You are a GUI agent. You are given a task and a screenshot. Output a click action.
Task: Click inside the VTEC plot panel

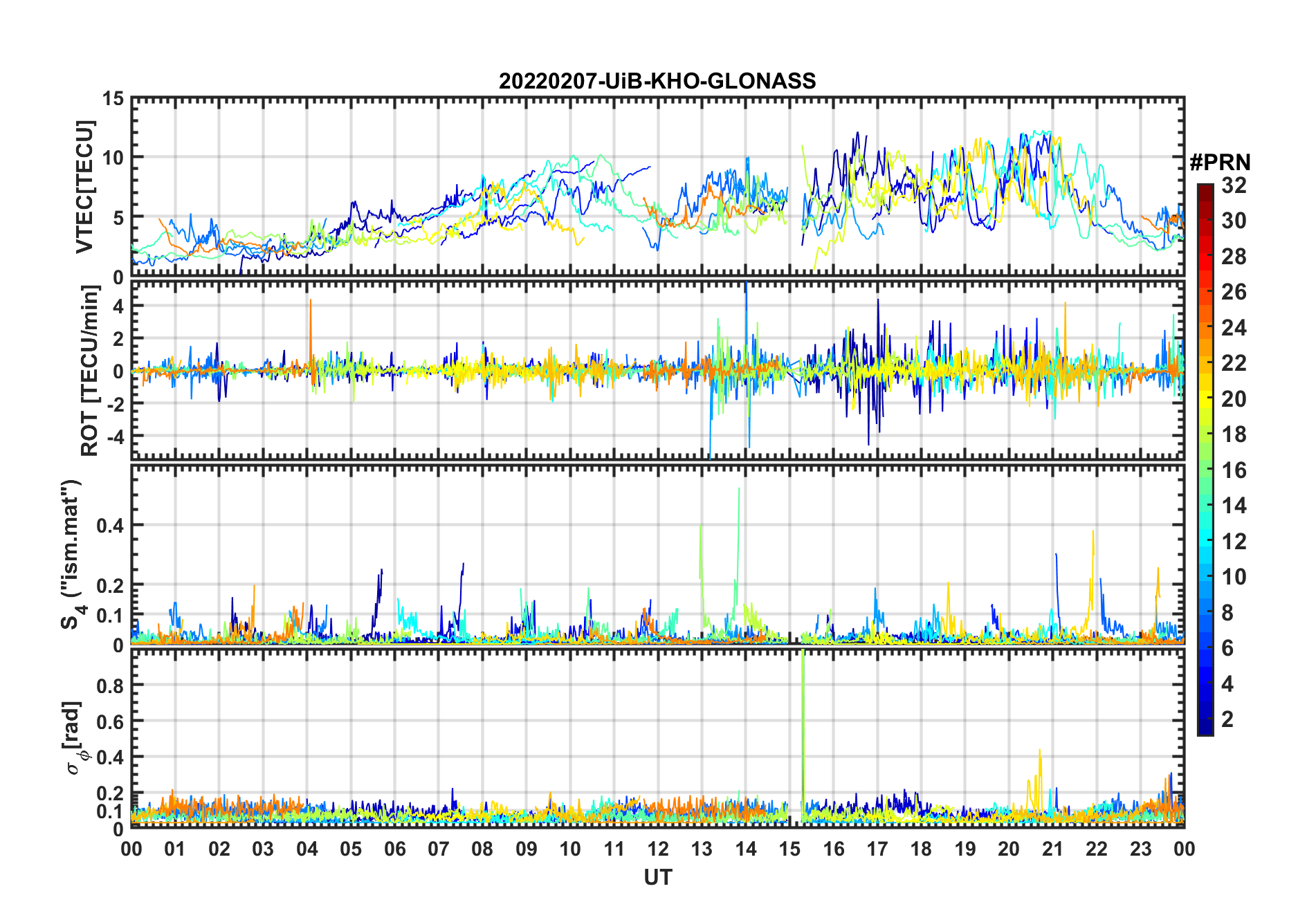(x=657, y=187)
